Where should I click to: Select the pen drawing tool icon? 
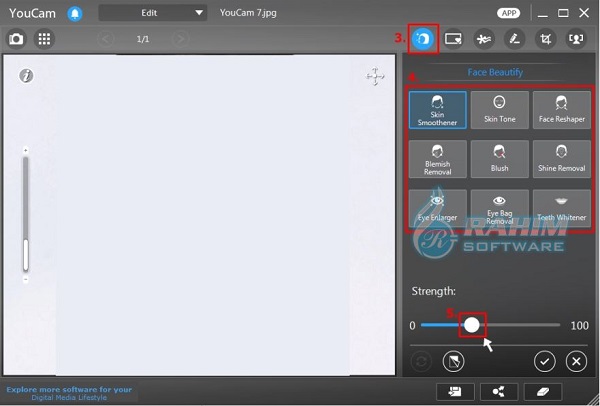(x=514, y=39)
